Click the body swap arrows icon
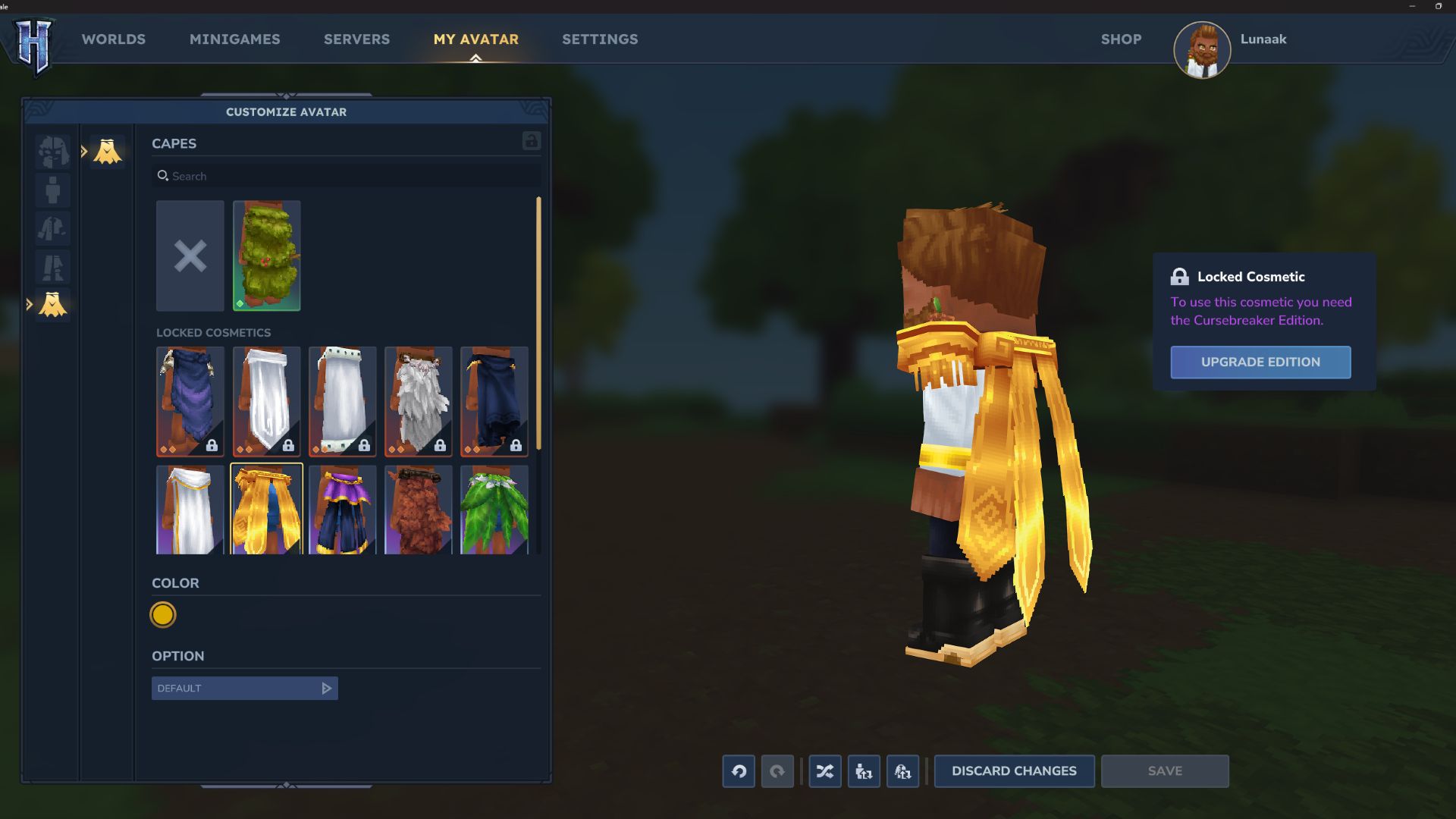 point(864,771)
